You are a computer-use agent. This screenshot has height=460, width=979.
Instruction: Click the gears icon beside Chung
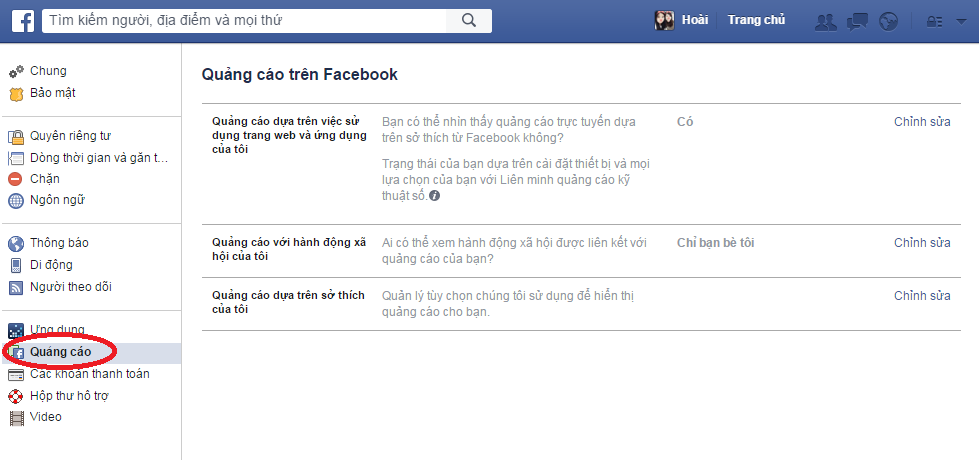coord(16,72)
